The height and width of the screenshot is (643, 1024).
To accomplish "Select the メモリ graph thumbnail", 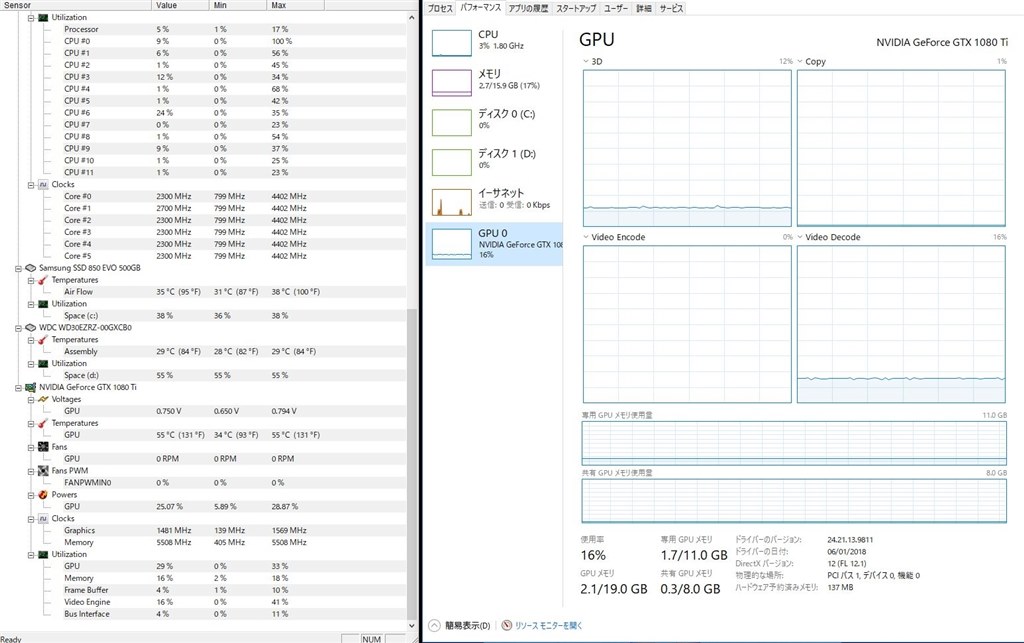I will coord(451,82).
